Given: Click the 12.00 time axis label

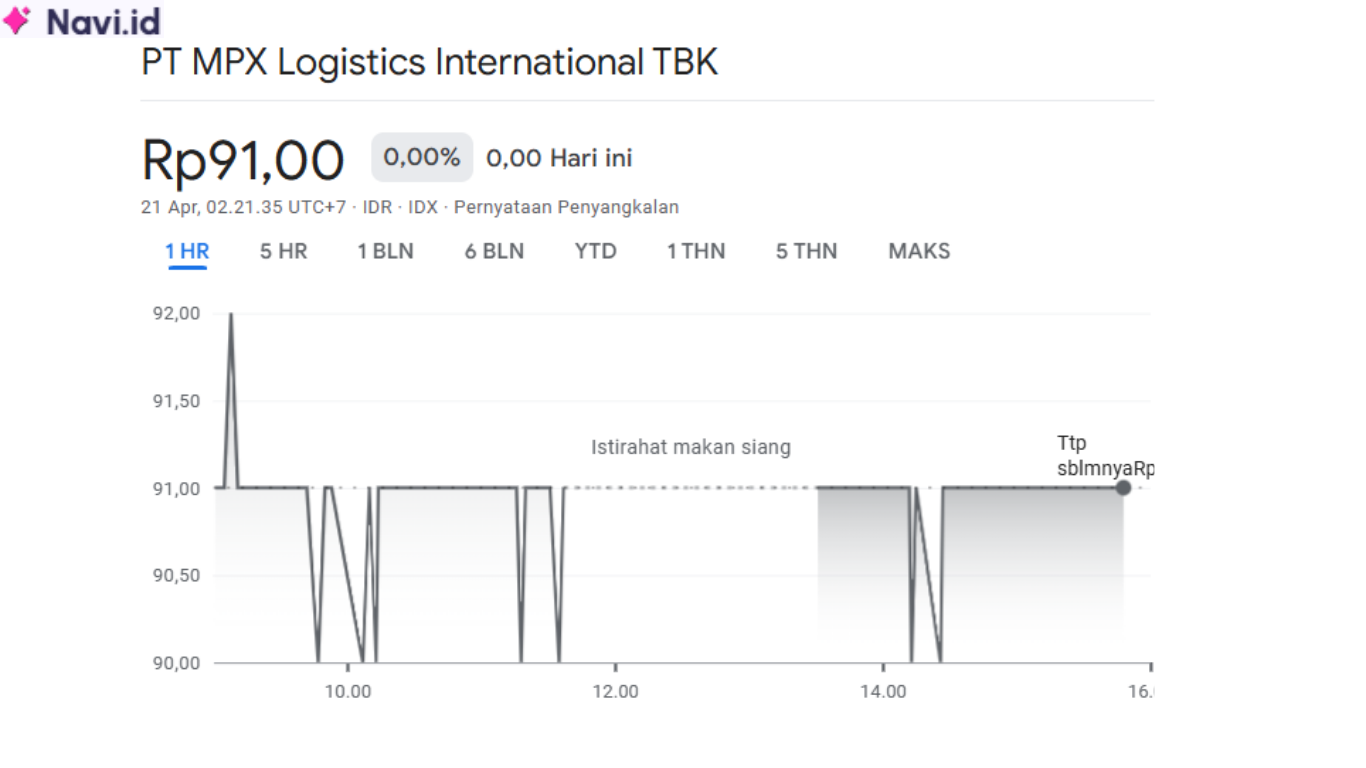Looking at the screenshot, I should 615,692.
